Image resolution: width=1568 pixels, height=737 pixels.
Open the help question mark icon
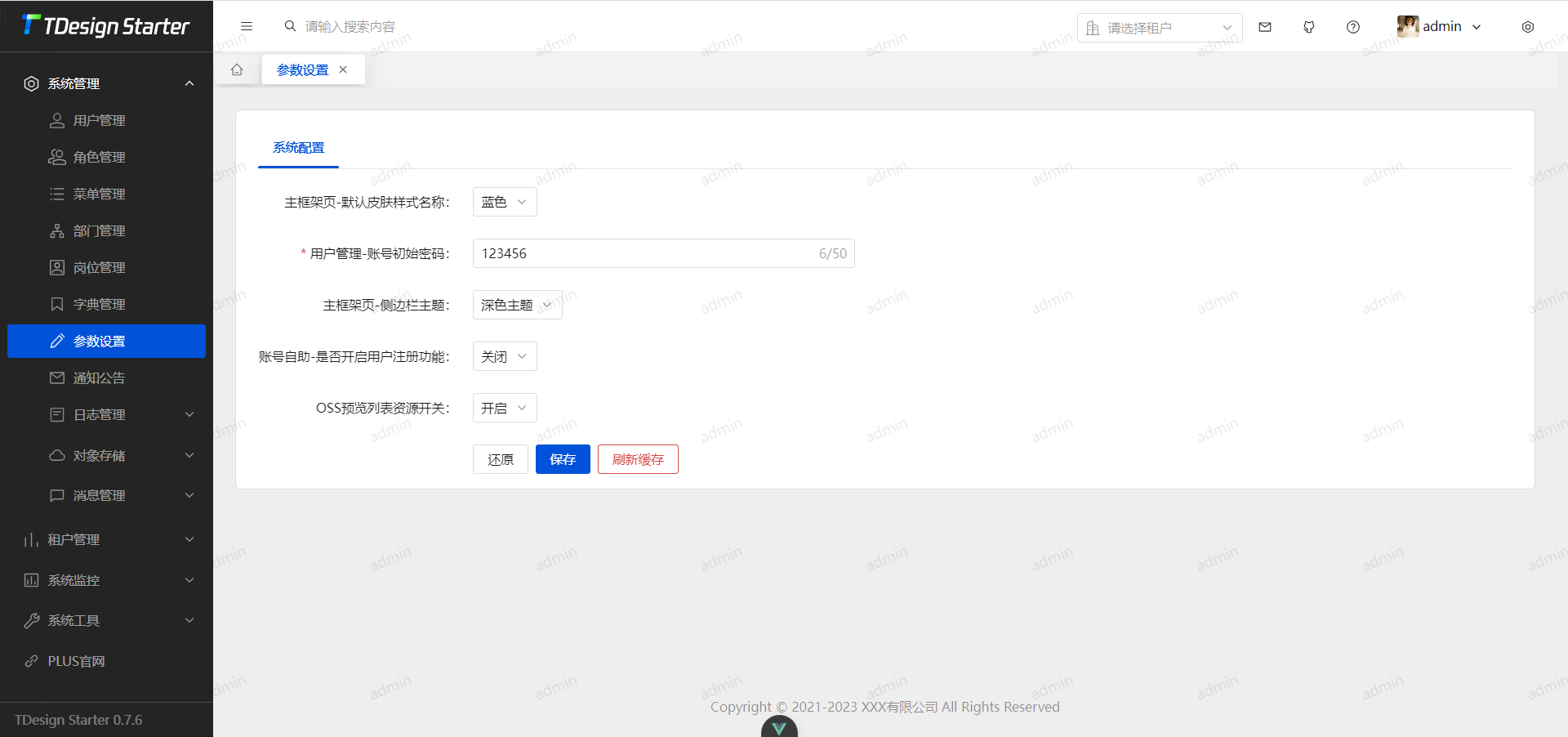(1353, 27)
